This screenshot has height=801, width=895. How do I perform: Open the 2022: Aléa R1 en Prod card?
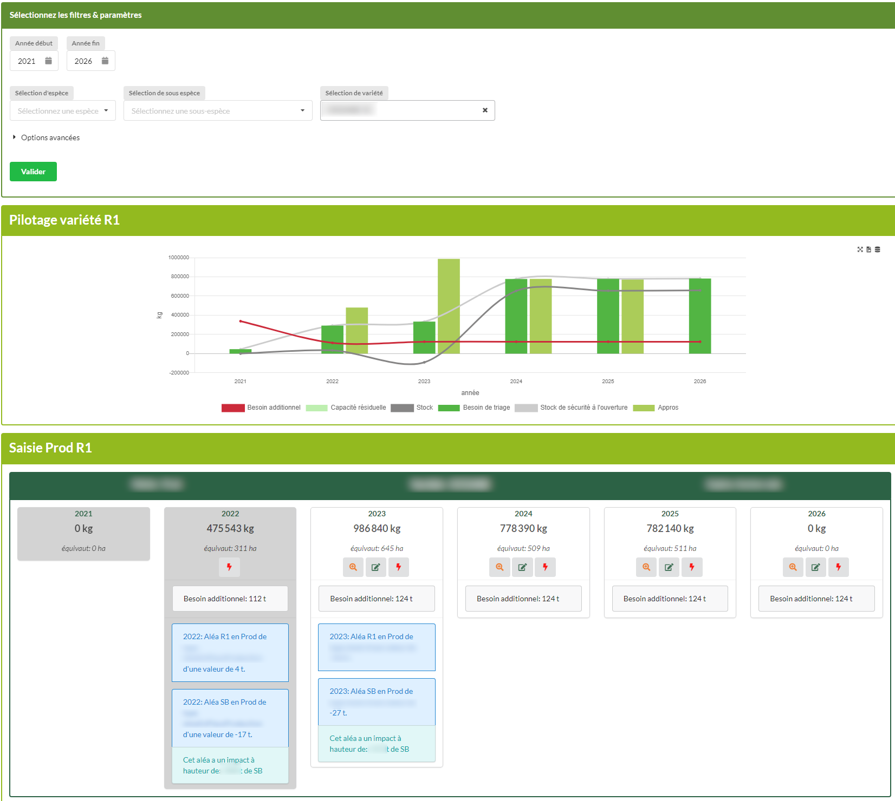230,653
